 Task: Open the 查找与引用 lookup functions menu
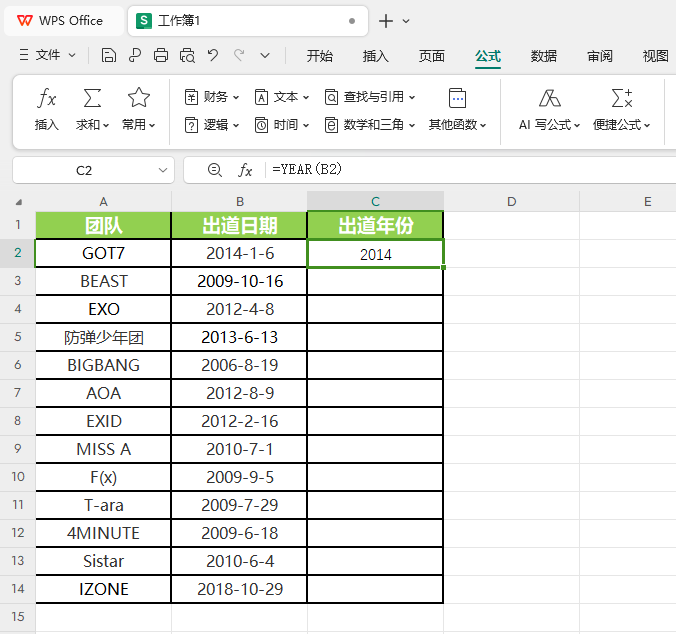tap(369, 97)
